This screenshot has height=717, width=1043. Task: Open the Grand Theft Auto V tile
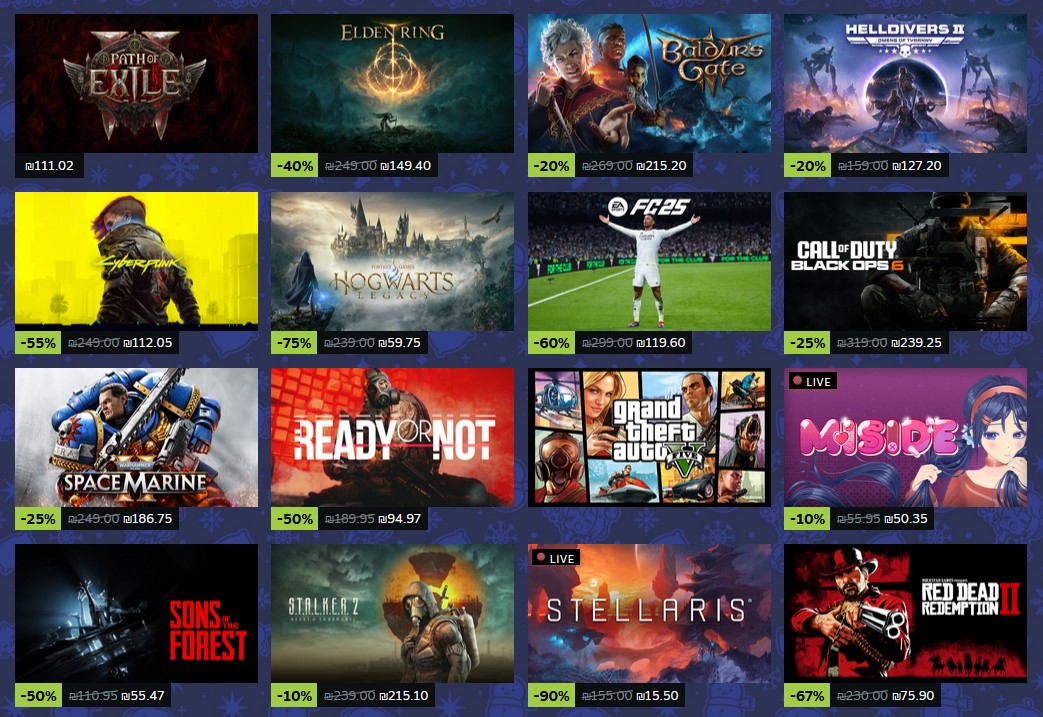coord(649,438)
